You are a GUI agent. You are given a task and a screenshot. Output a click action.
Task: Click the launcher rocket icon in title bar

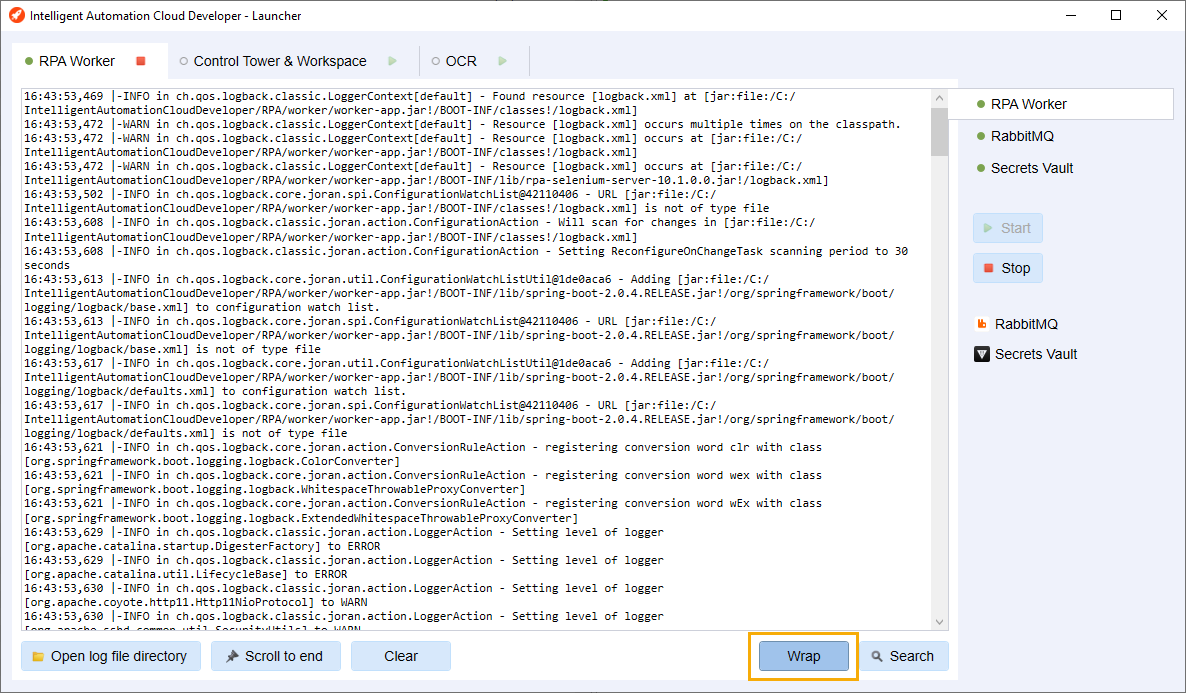(16, 15)
